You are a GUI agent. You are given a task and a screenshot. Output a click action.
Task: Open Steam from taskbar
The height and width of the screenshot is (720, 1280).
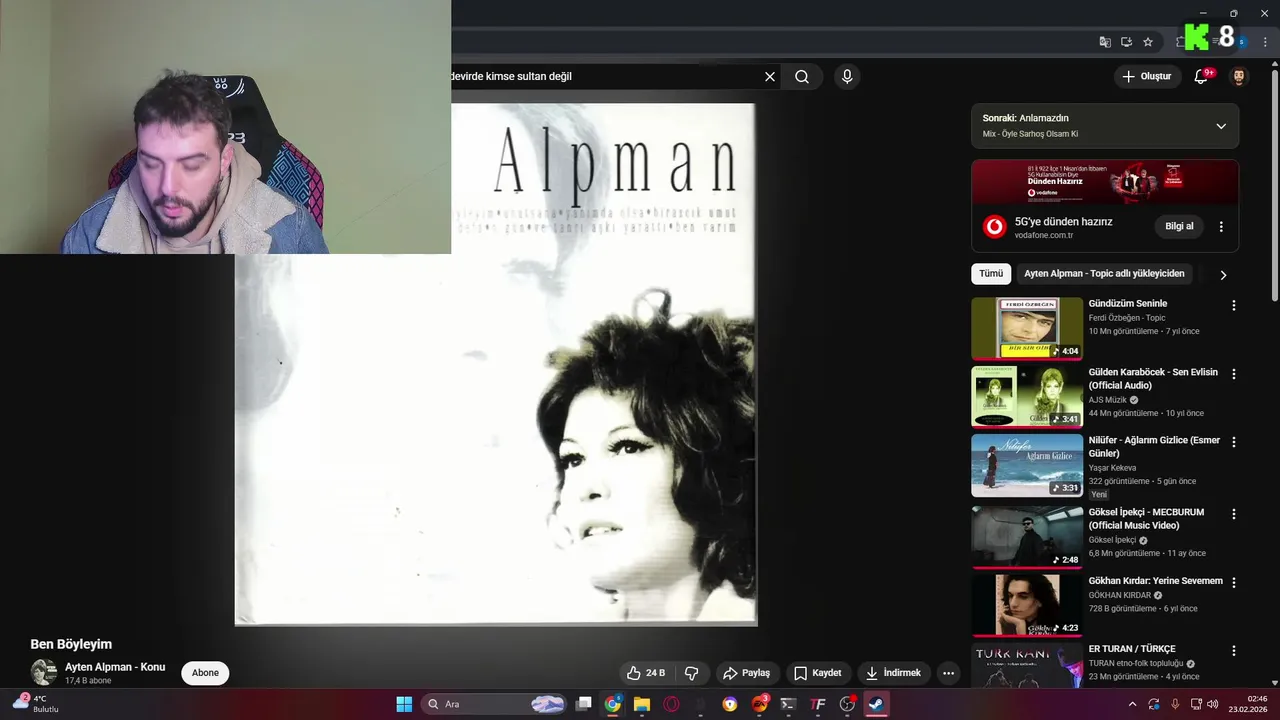[876, 704]
